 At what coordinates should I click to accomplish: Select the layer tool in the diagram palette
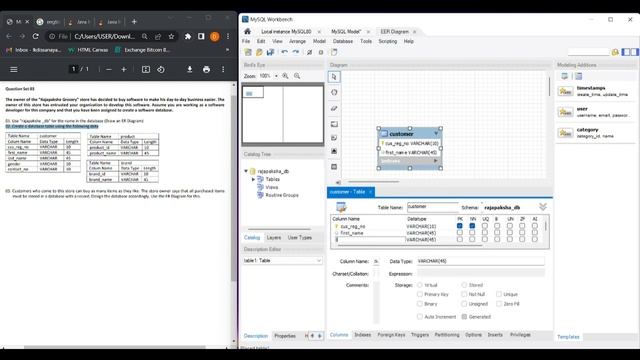pyautogui.click(x=334, y=124)
